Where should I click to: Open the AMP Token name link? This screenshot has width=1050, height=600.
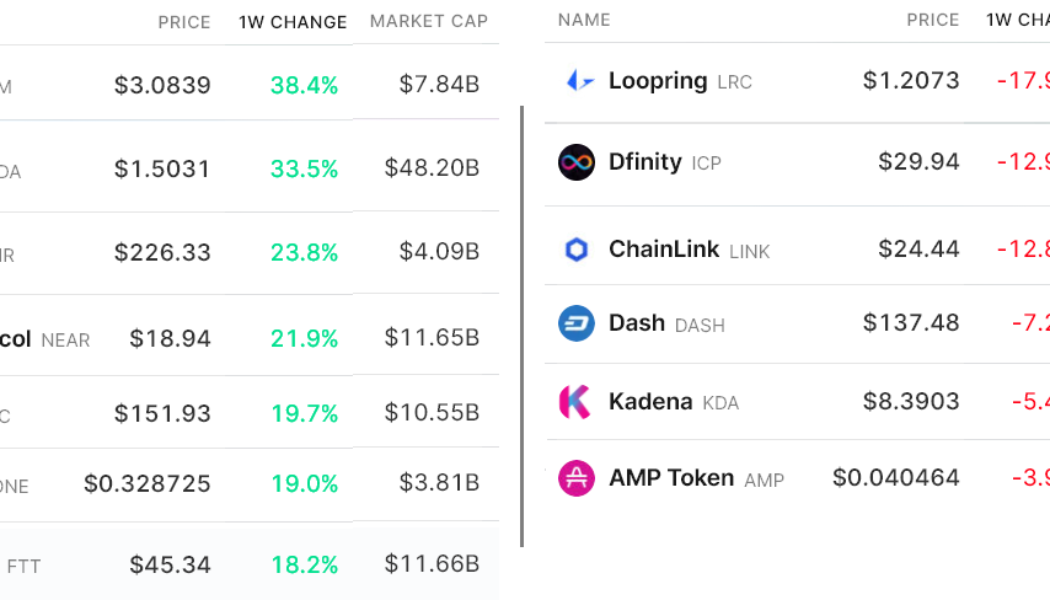pyautogui.click(x=671, y=478)
